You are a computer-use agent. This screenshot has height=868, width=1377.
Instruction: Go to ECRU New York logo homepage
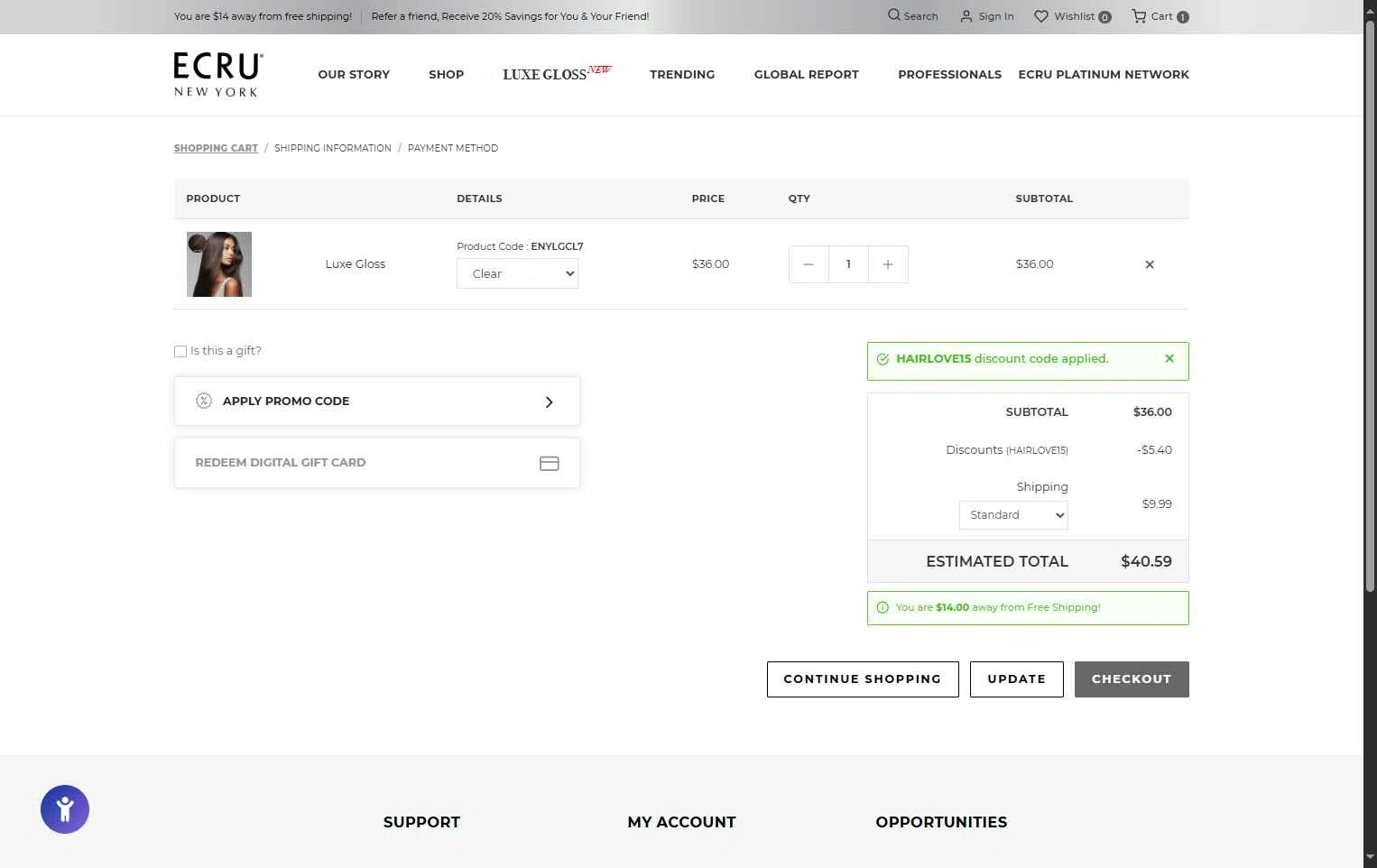tap(218, 75)
